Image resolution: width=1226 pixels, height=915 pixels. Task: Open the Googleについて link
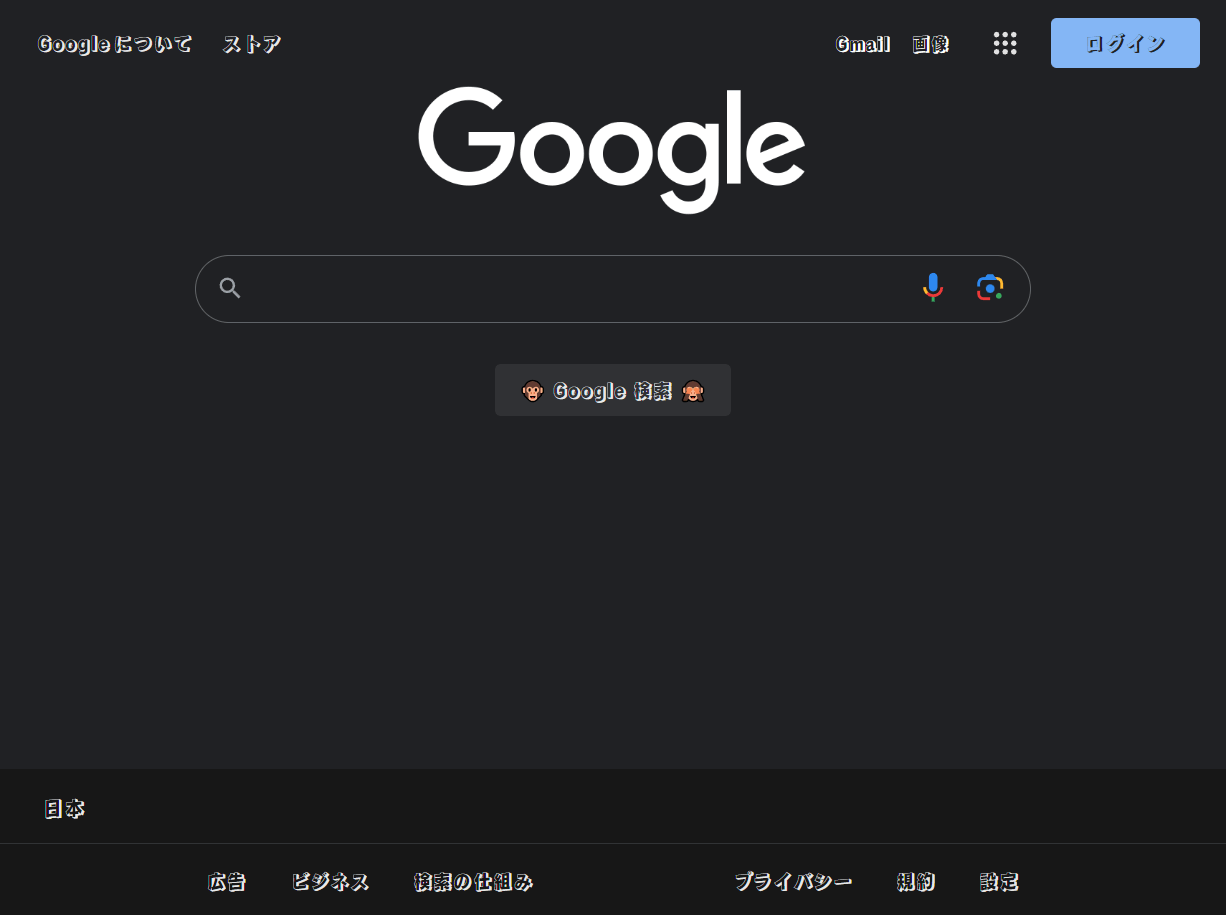[x=115, y=44]
